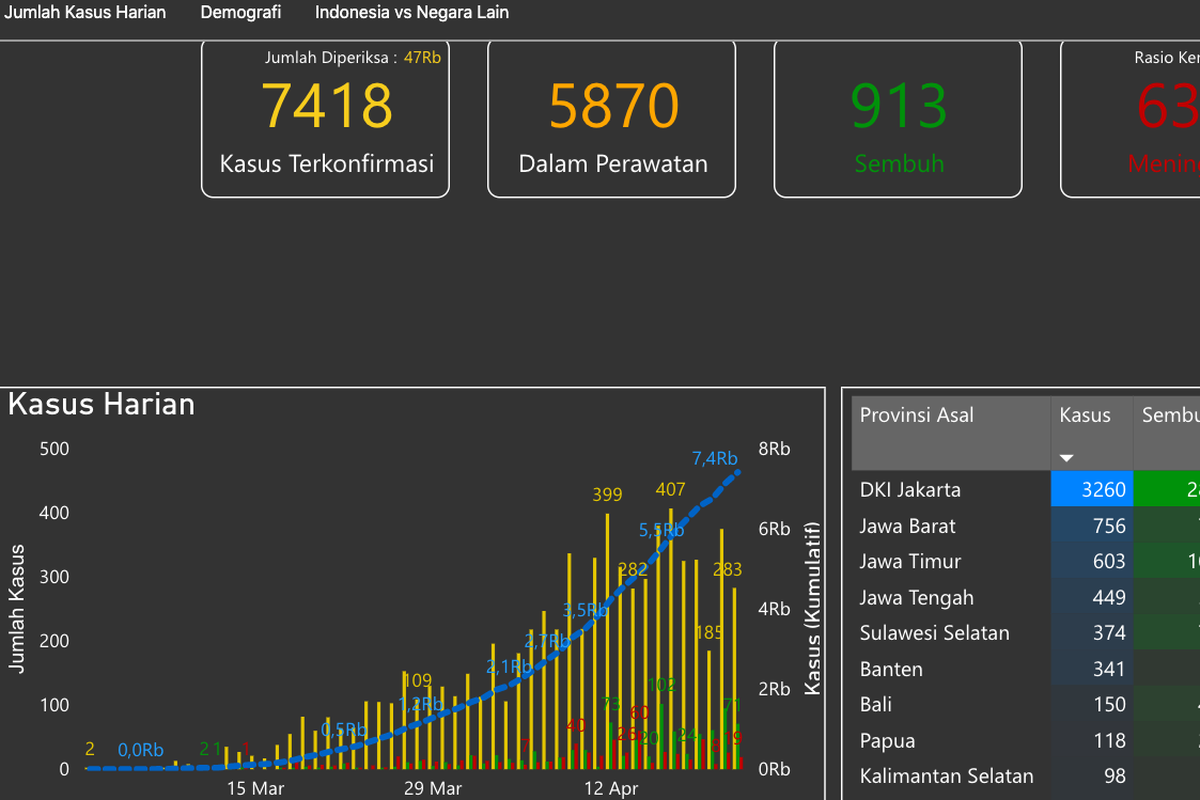Viewport: 1200px width, 800px height.
Task: Click the Kasus Harian chart title
Action: click(x=101, y=405)
